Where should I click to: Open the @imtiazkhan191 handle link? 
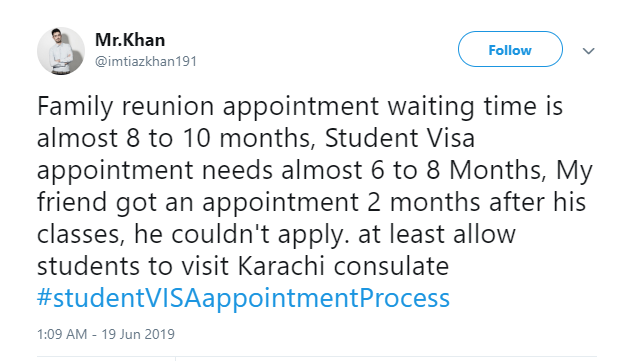(x=146, y=61)
